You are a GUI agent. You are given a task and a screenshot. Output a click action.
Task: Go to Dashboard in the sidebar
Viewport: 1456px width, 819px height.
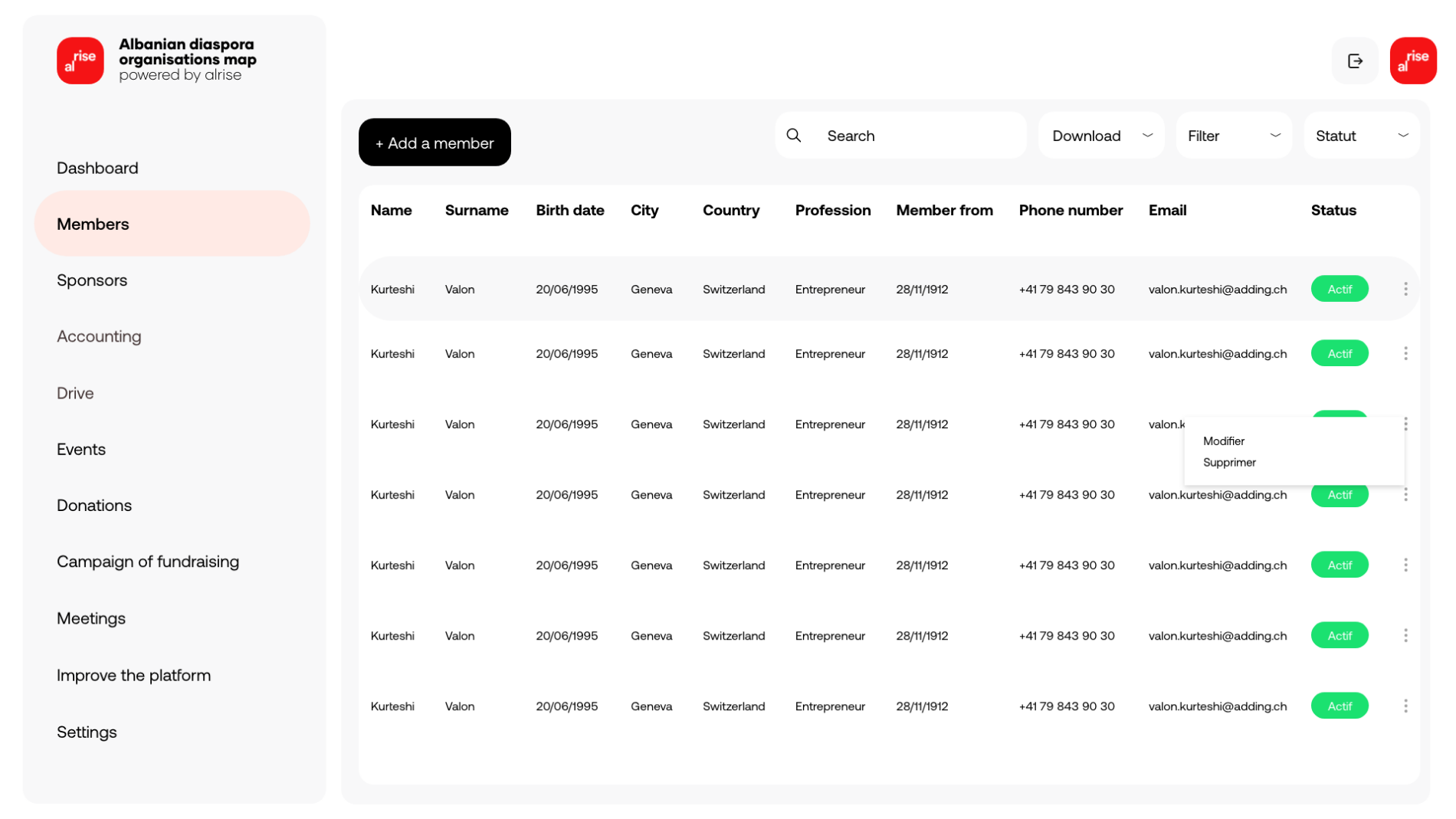coord(97,168)
